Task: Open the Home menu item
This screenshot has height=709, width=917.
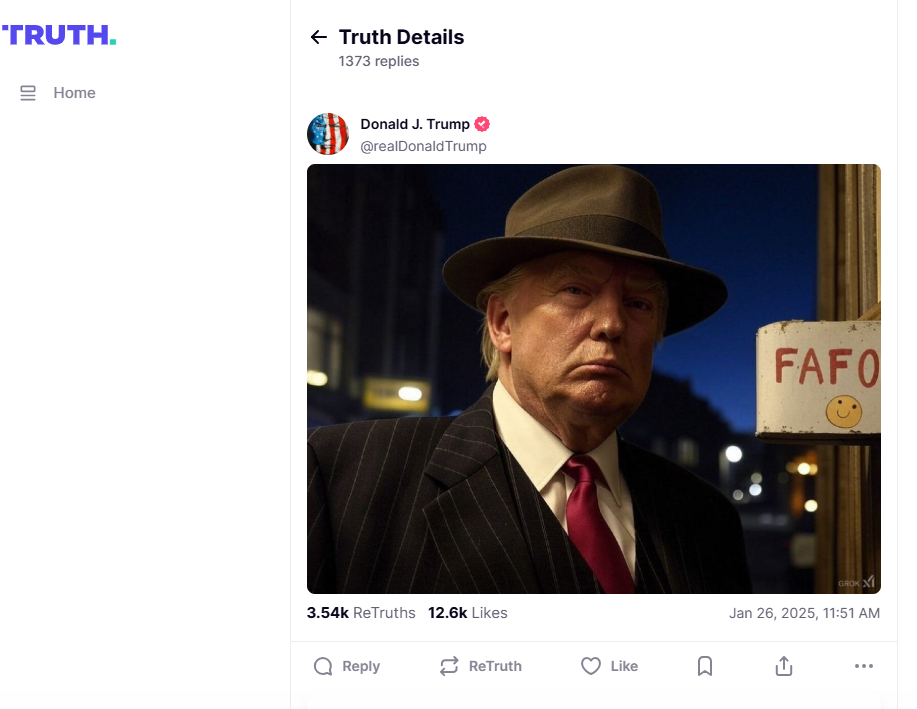Action: [74, 93]
